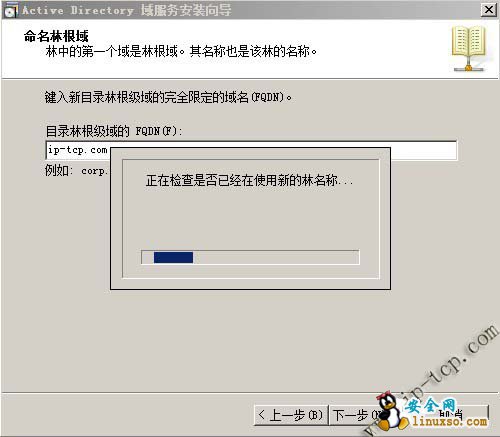Click the empty part of the progress bar
Viewport: 500px width, 437px height.
(275, 258)
